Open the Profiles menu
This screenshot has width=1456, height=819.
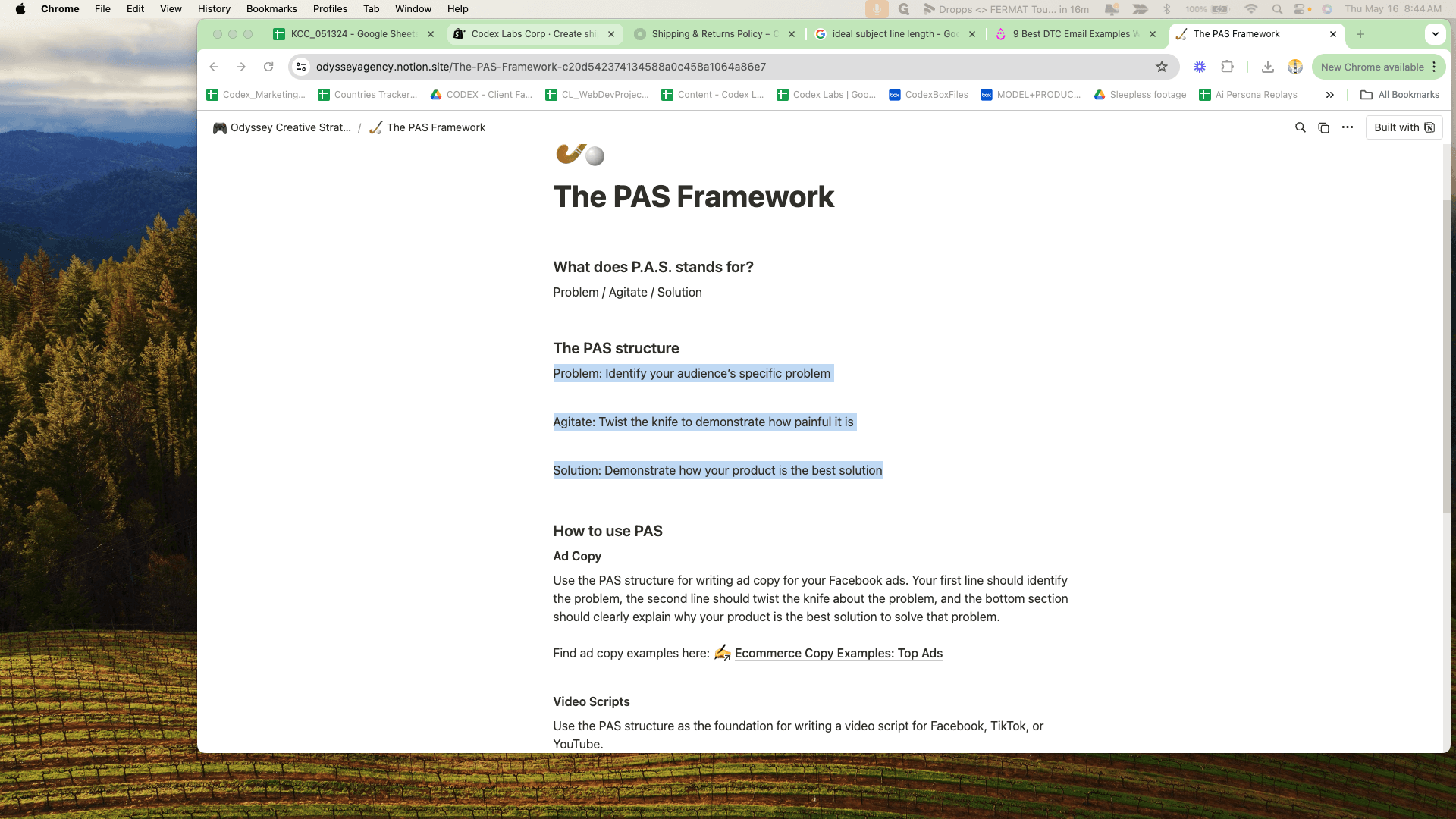click(x=330, y=9)
